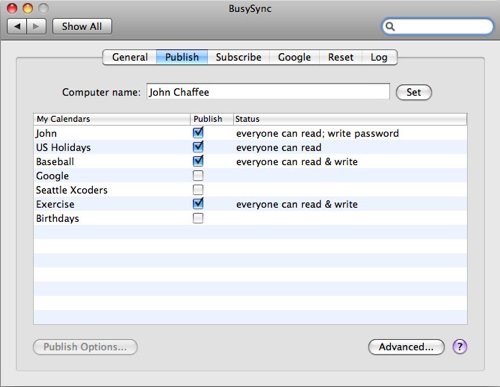
Task: Select the Exercise calendar name
Action: 55,204
